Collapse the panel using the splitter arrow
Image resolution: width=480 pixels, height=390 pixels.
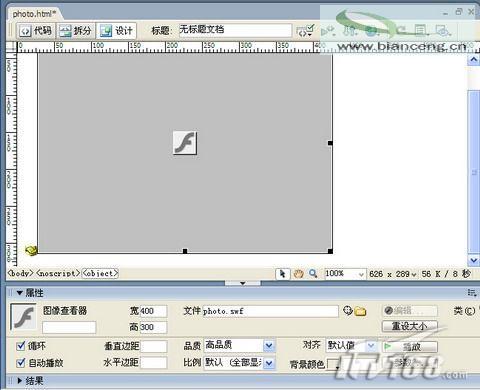243,283
